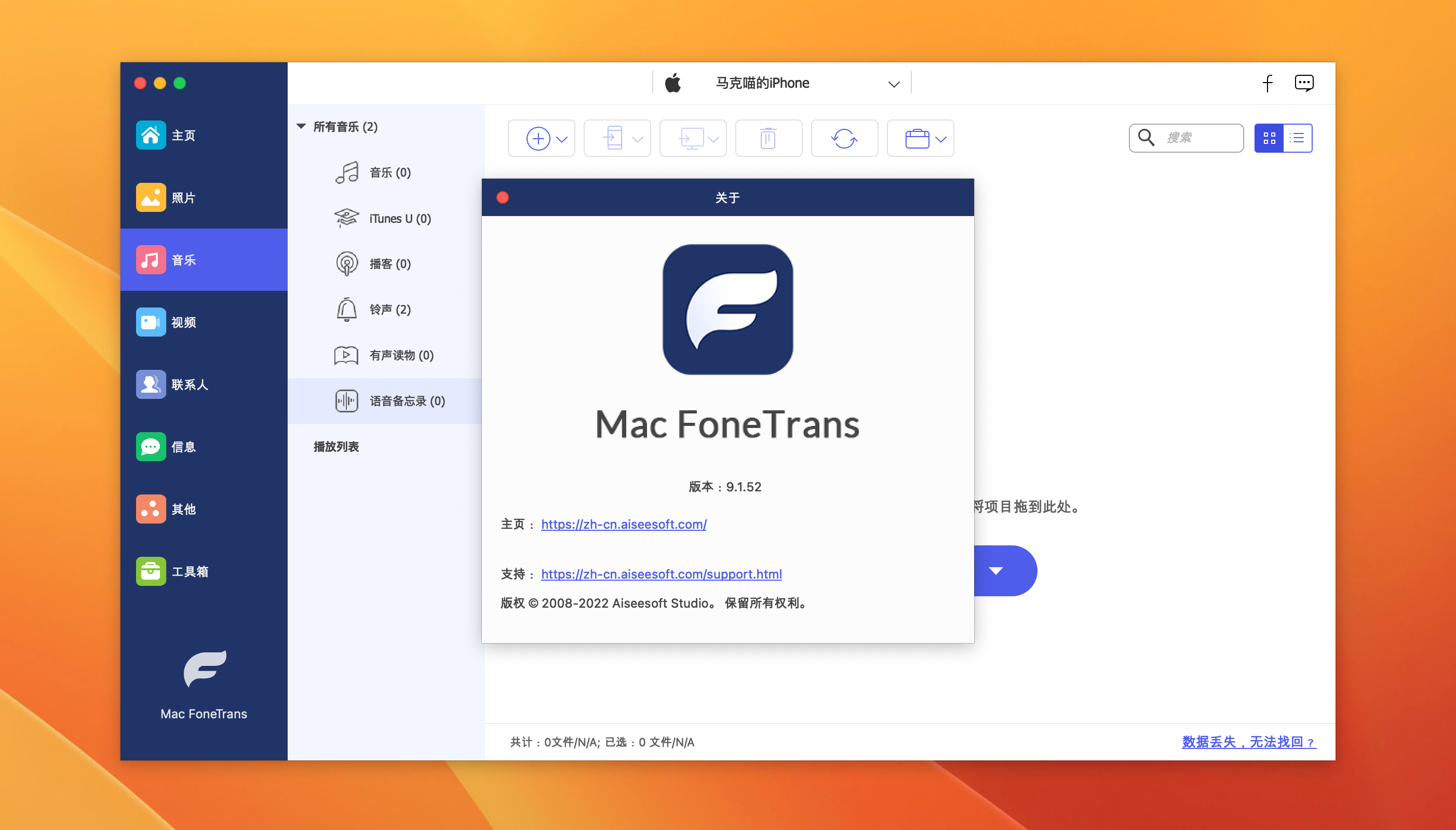Select iTunes U (0) category

pos(386,218)
